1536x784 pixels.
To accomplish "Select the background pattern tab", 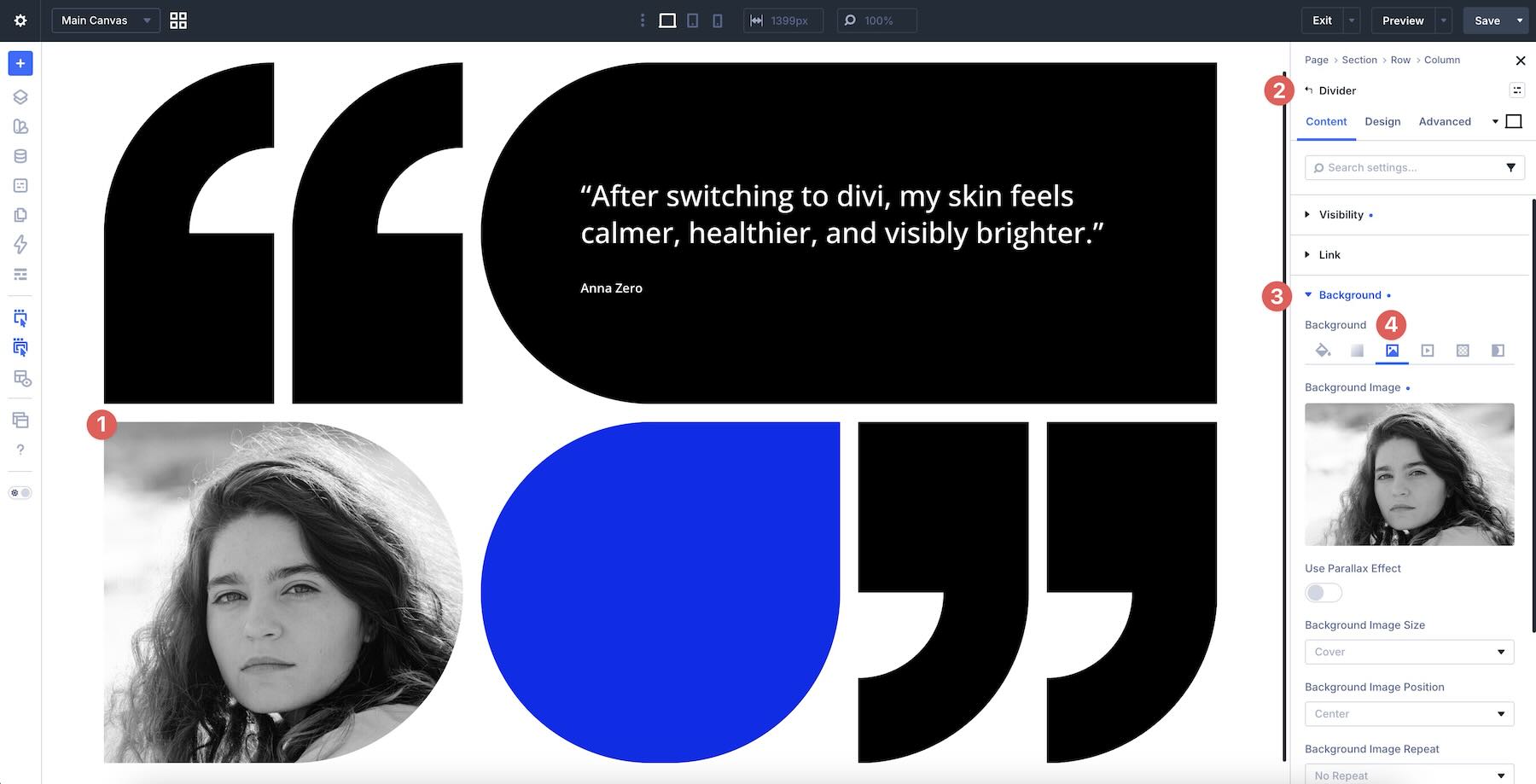I will (x=1463, y=351).
